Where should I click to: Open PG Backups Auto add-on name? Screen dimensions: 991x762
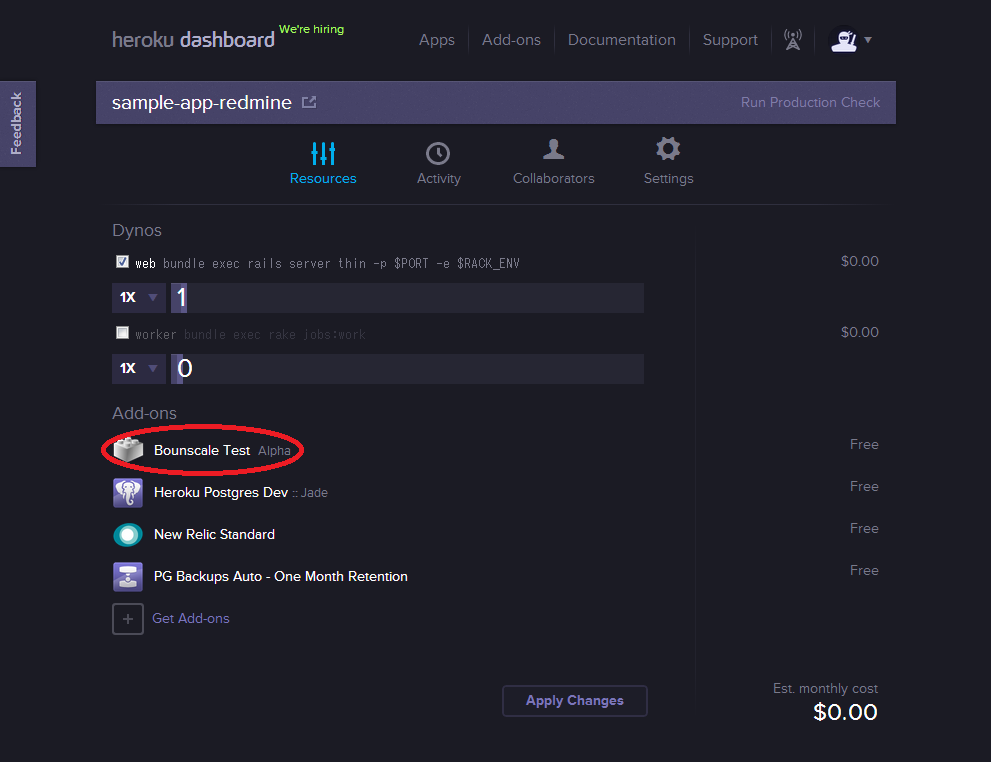(x=281, y=576)
